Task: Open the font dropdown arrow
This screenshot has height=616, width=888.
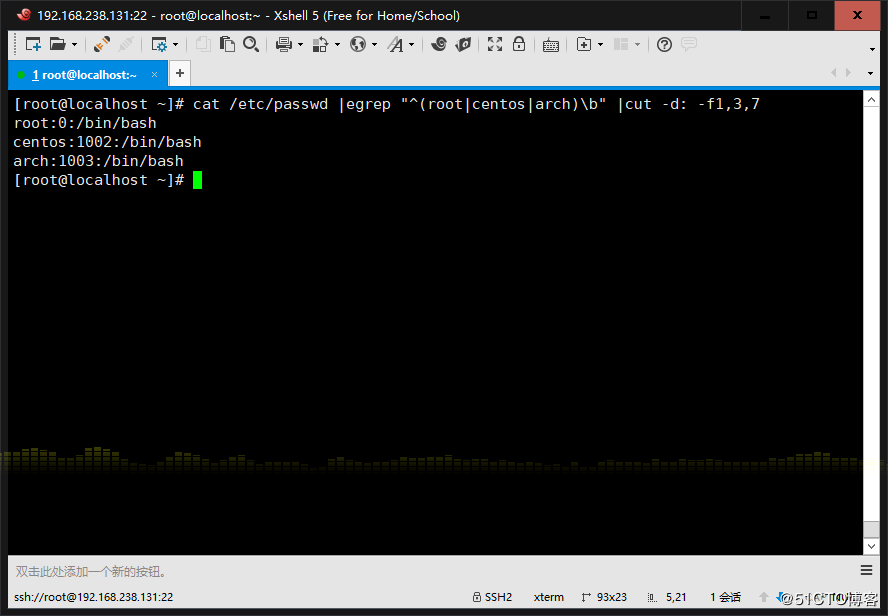Action: pos(412,45)
